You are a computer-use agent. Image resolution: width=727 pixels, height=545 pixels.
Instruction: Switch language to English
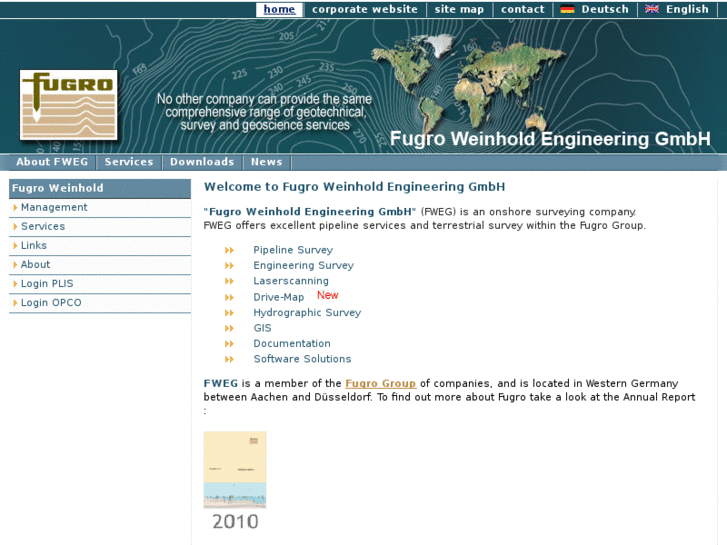[x=687, y=9]
